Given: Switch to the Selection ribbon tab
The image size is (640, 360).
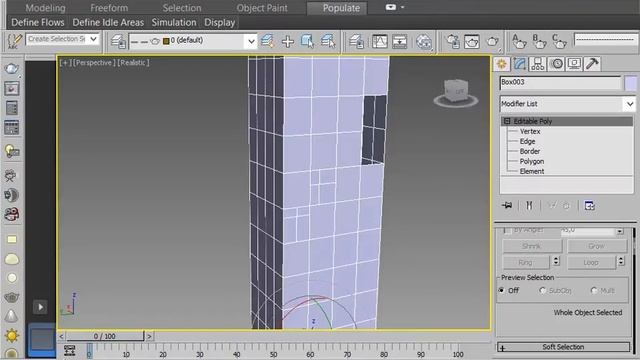Looking at the screenshot, I should [x=182, y=8].
